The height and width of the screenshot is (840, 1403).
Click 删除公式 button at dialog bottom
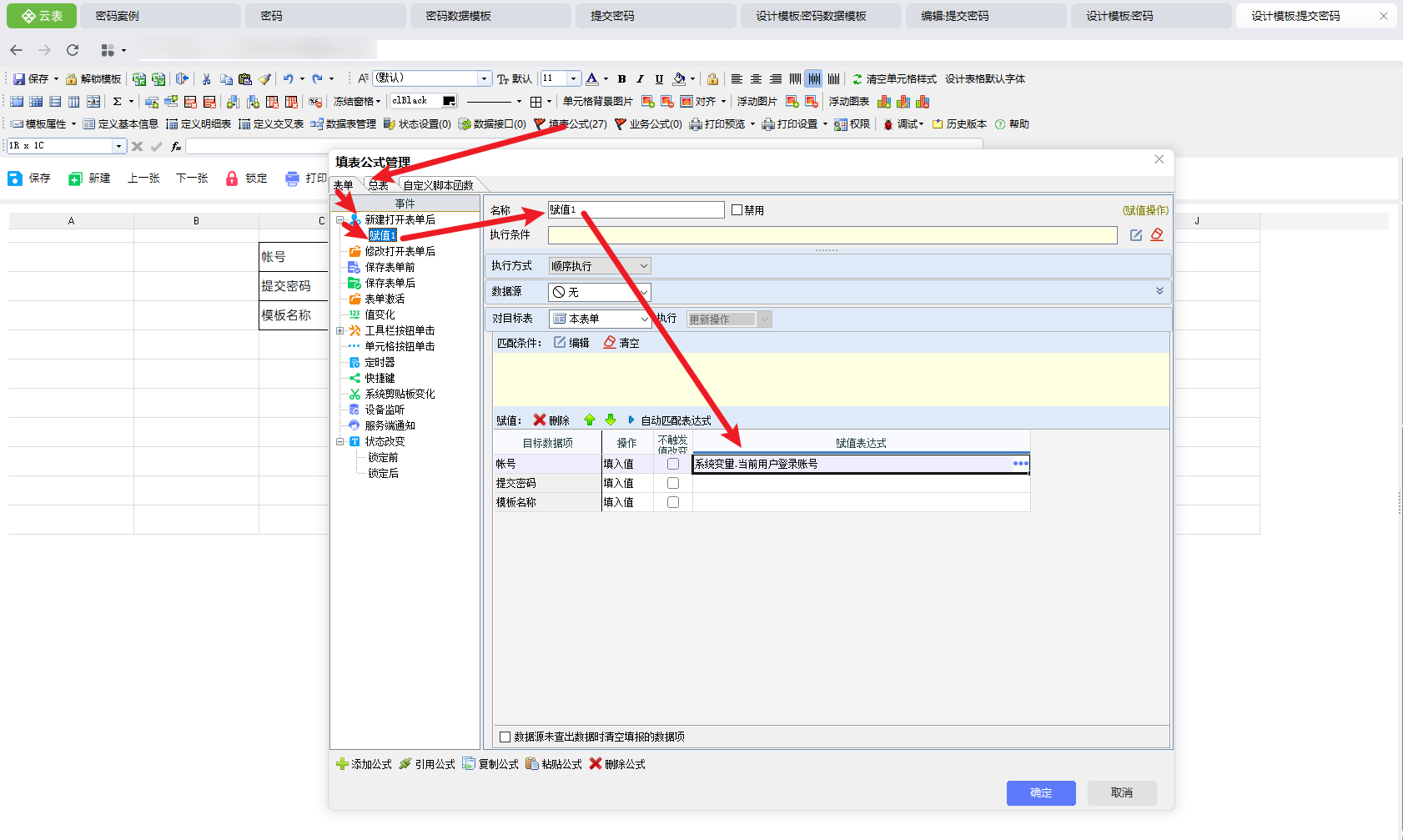tap(617, 764)
